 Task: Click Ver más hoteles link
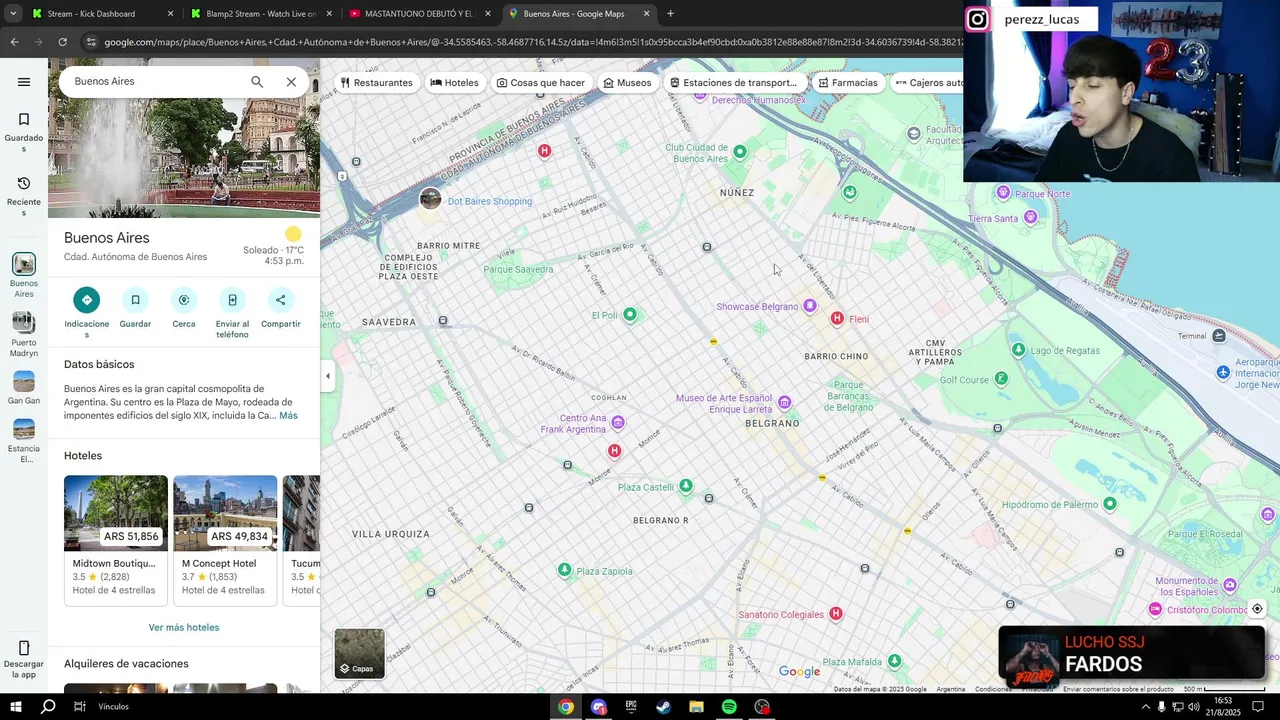point(184,627)
